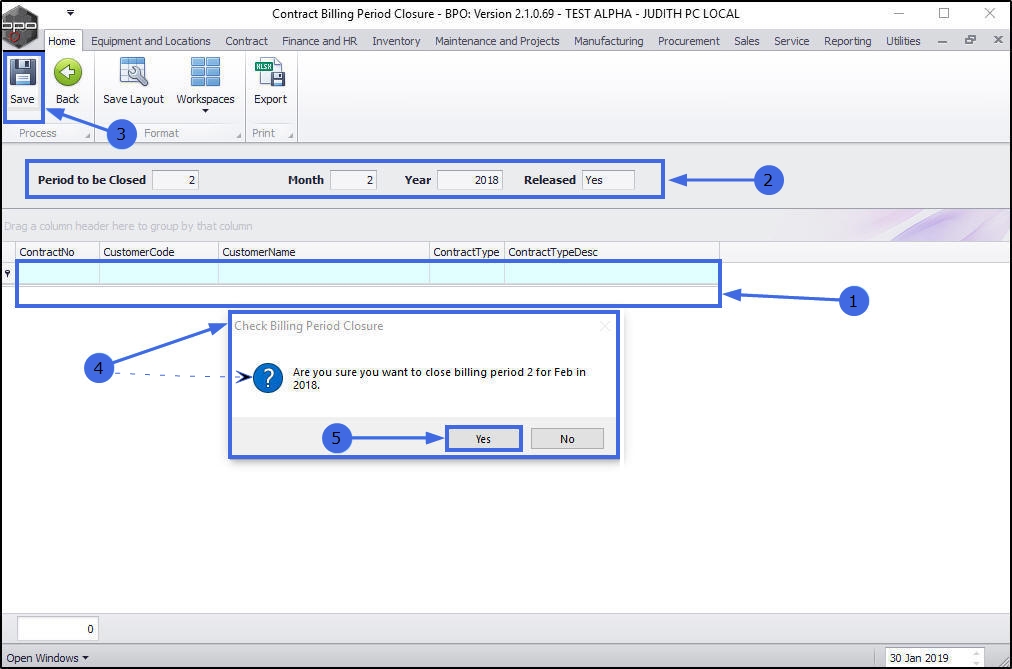1012x669 pixels.
Task: Expand the Print group launcher
Action: pos(290,135)
